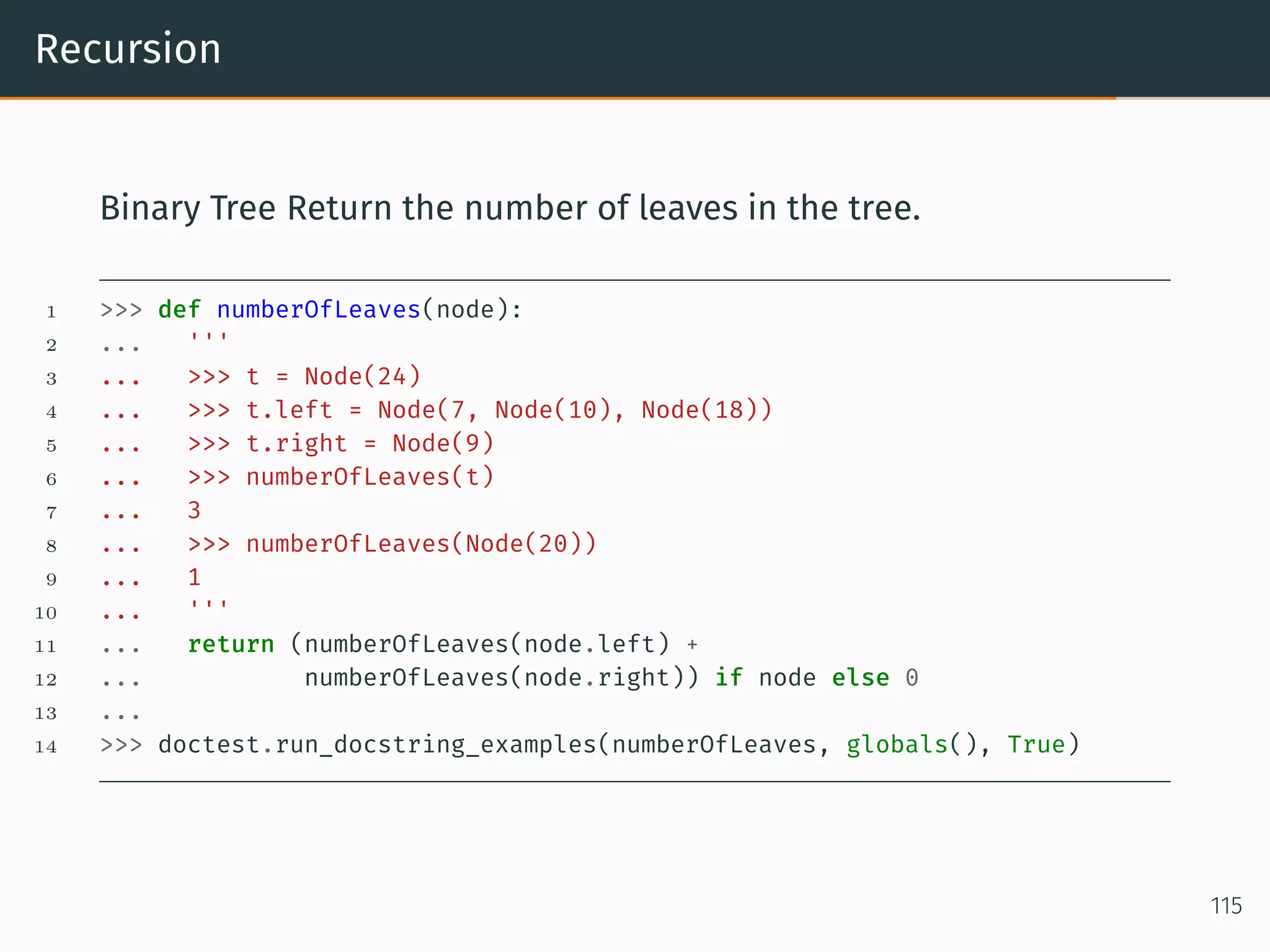Click the orange progress bar under header
Screen dimensions: 1270x952
558,98
